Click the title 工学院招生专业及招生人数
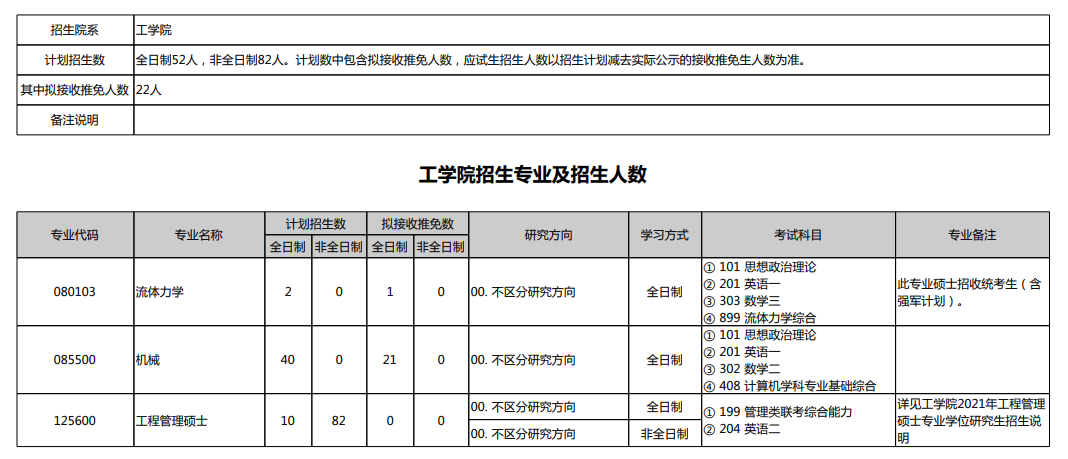 (x=533, y=175)
